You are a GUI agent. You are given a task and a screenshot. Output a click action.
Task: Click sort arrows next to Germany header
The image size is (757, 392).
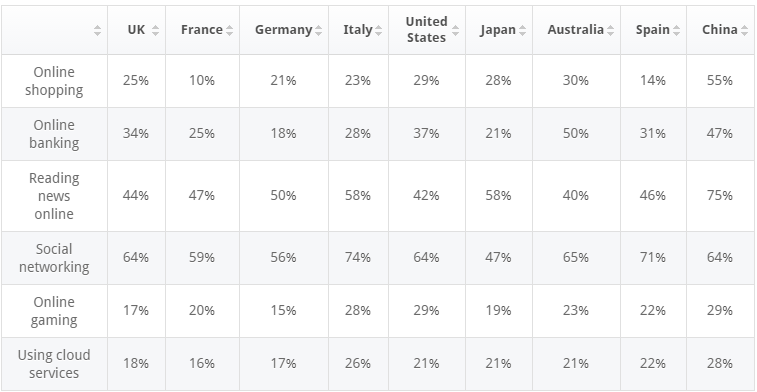point(318,30)
